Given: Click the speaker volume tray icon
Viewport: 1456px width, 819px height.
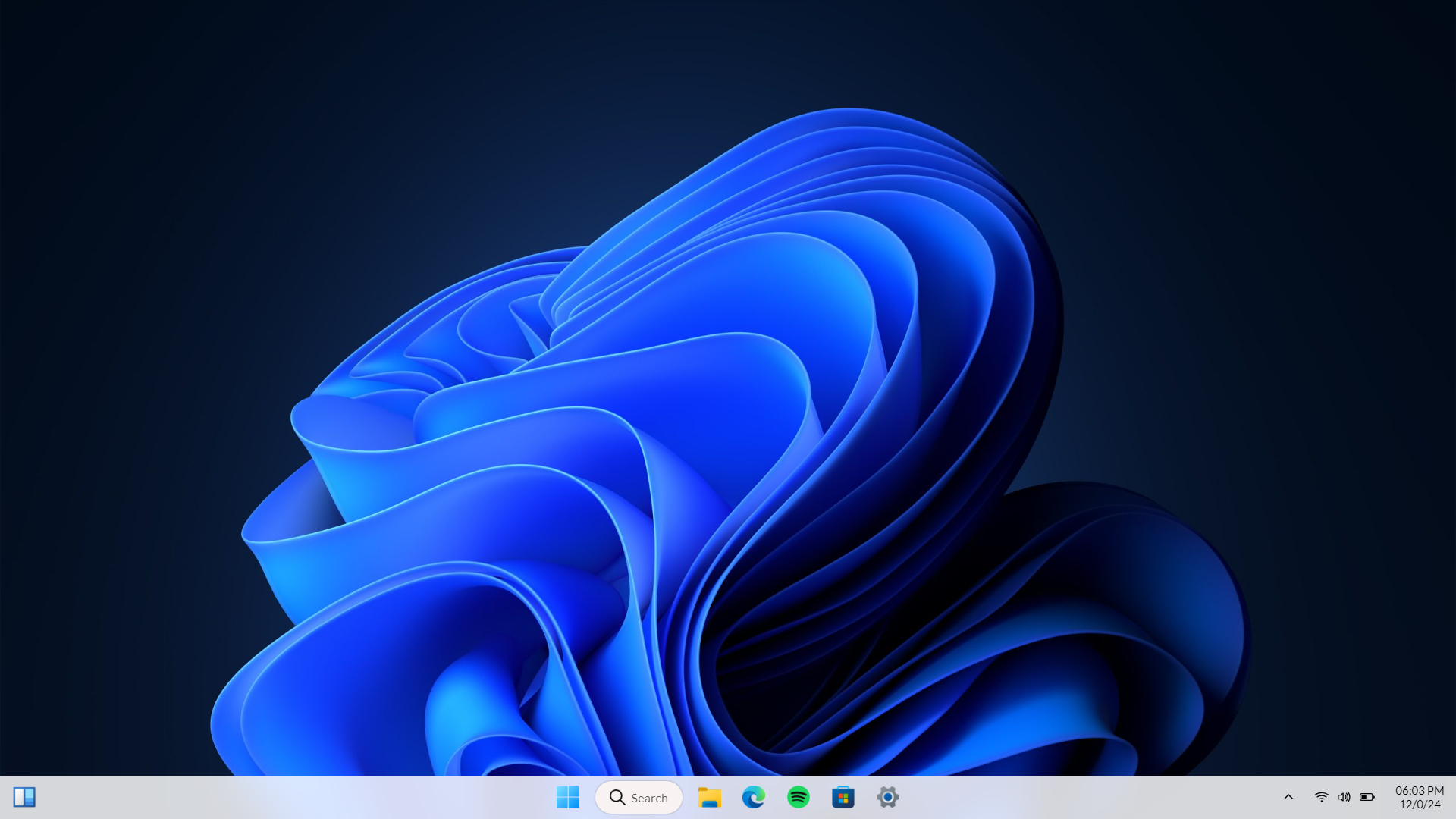Looking at the screenshot, I should pos(1344,797).
